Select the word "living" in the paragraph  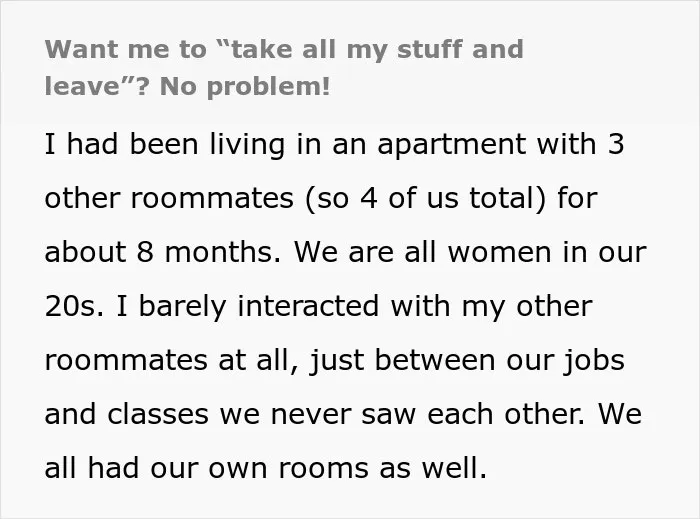click(x=247, y=145)
